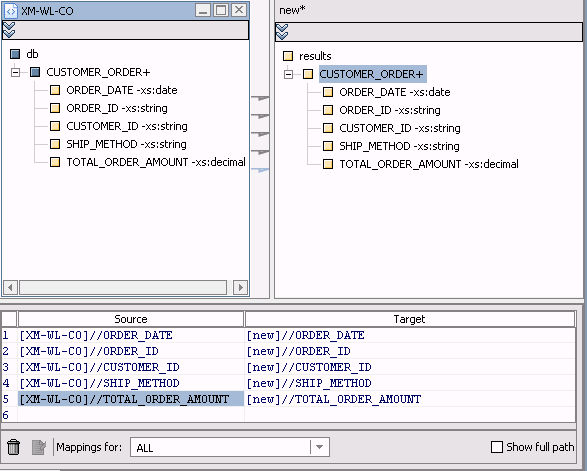Select SHIP_METHOD -xs:string in source tree
Screen dimensions: 587x471
click(126, 144)
